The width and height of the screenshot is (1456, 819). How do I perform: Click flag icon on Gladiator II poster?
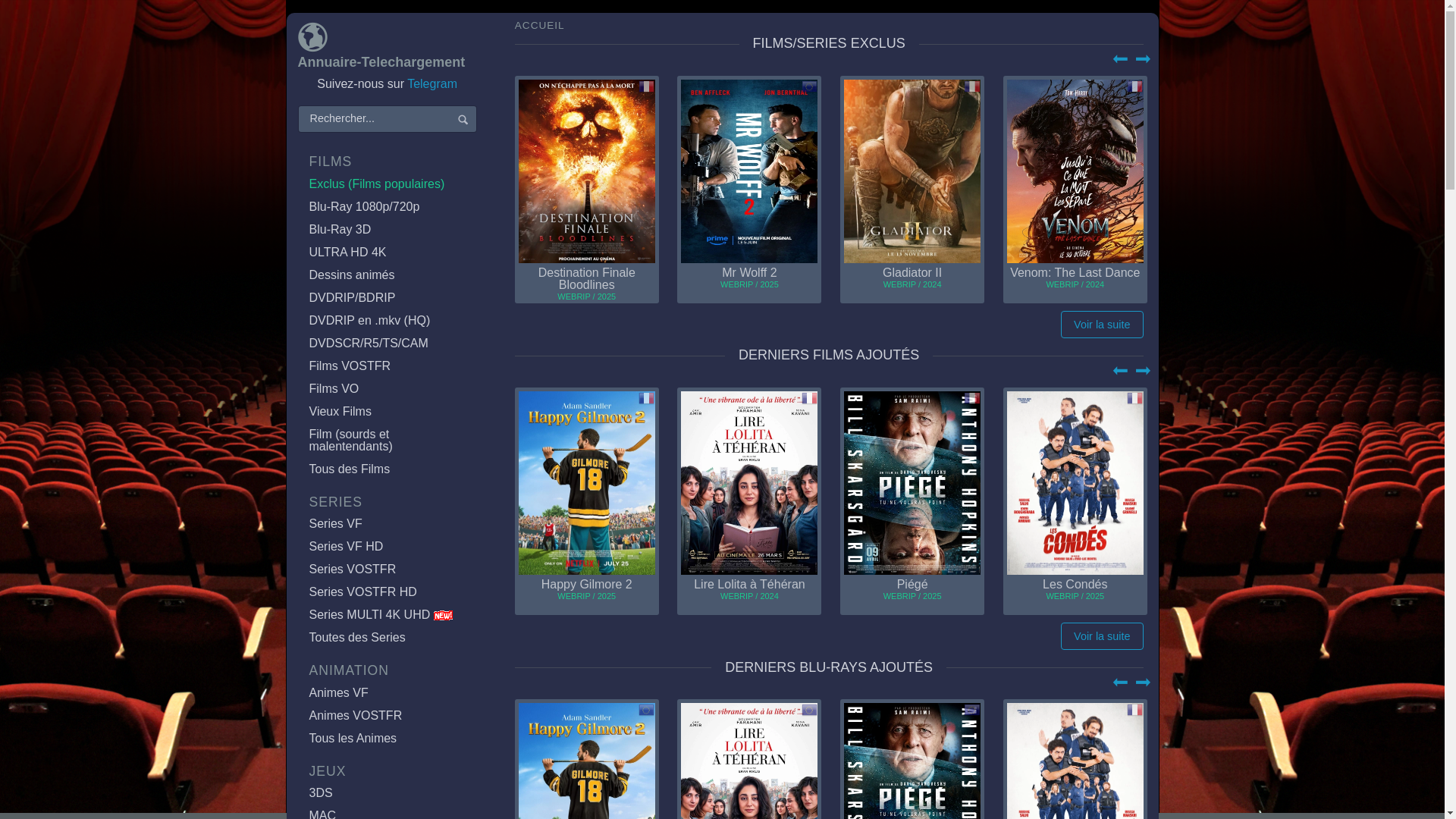pos(971,87)
